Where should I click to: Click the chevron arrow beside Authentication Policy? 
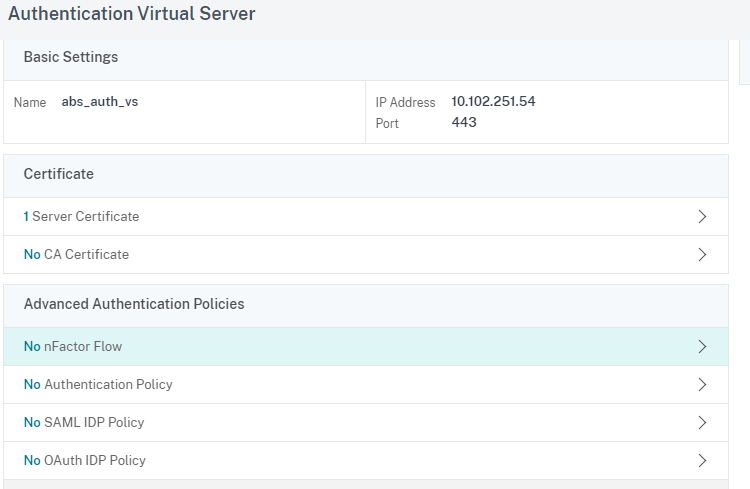(x=702, y=384)
